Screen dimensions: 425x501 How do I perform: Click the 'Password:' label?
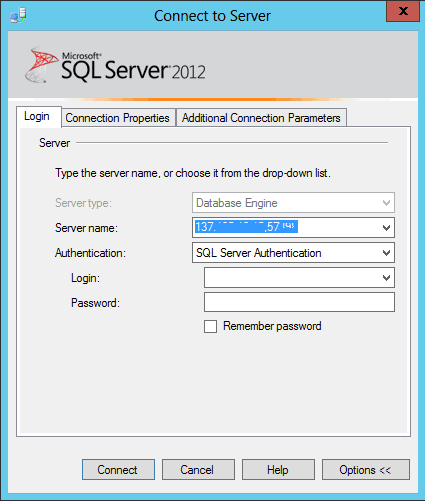[95, 303]
